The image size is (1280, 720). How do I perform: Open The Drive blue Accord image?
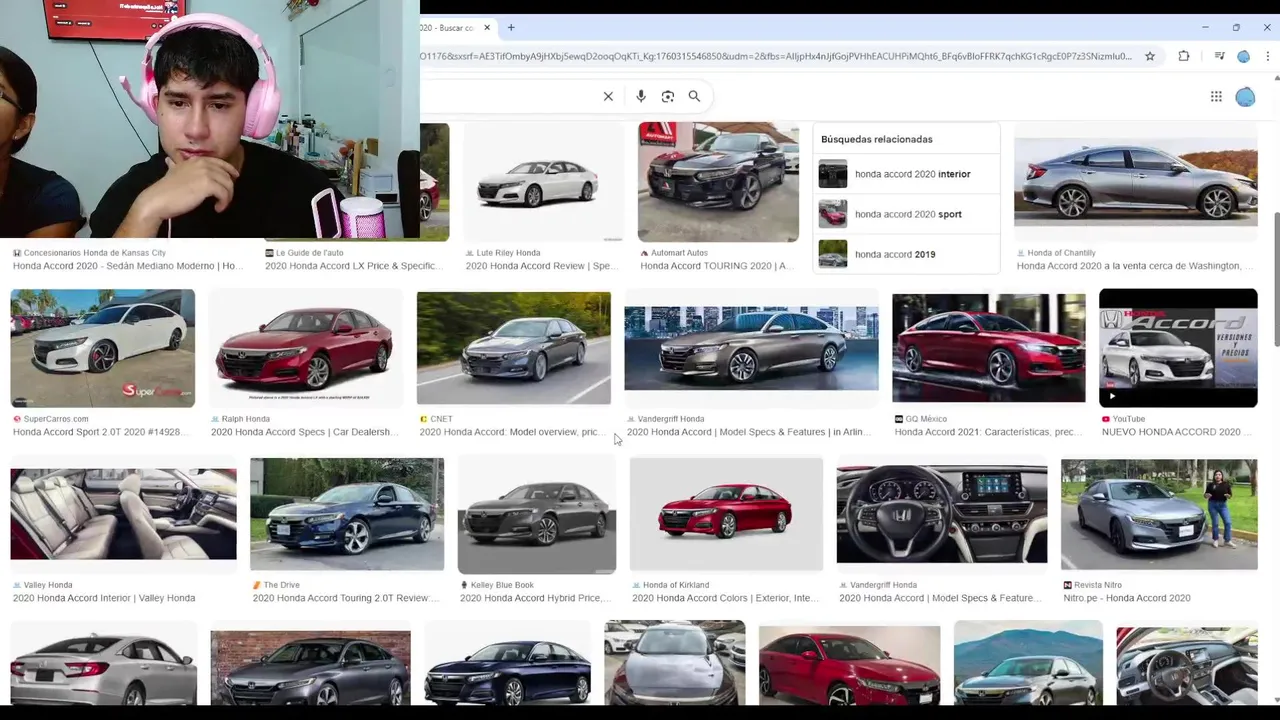coord(347,514)
